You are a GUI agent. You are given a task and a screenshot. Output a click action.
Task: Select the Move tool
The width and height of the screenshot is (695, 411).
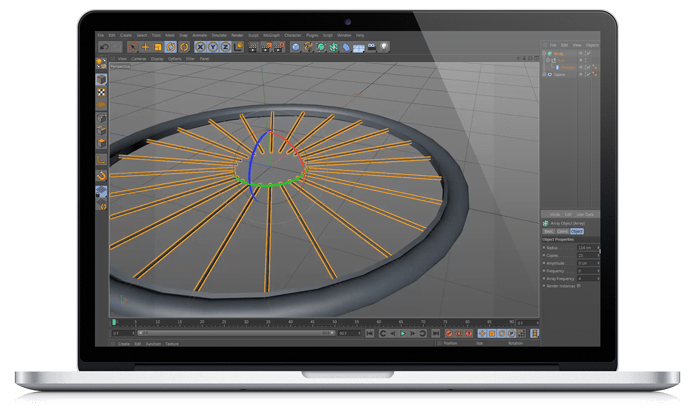click(145, 46)
